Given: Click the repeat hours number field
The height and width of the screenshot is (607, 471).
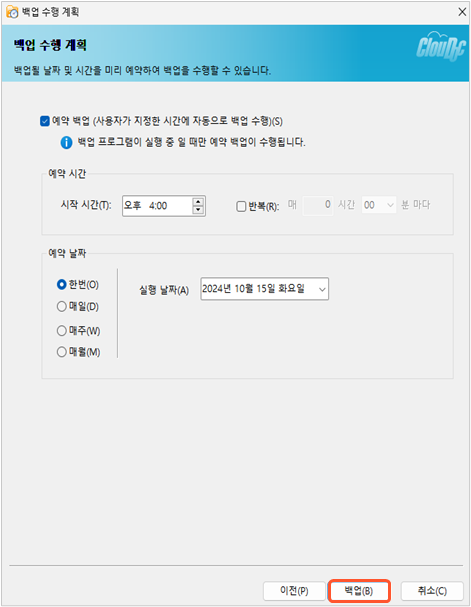Looking at the screenshot, I should [x=318, y=205].
